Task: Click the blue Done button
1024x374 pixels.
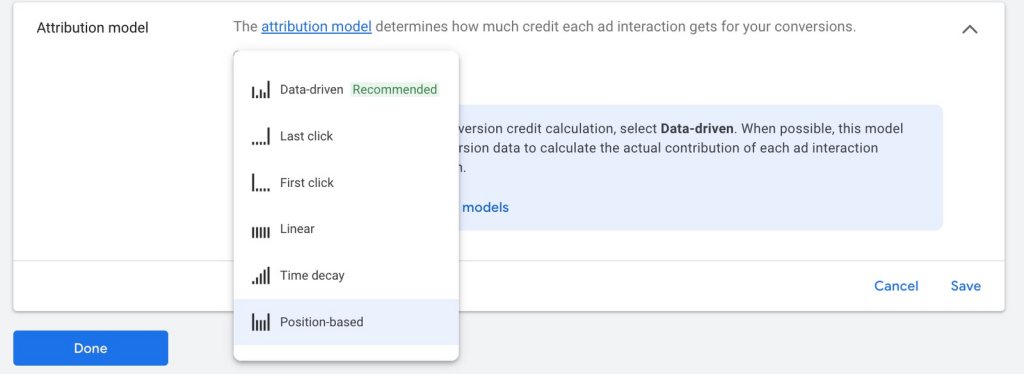Action: click(91, 348)
